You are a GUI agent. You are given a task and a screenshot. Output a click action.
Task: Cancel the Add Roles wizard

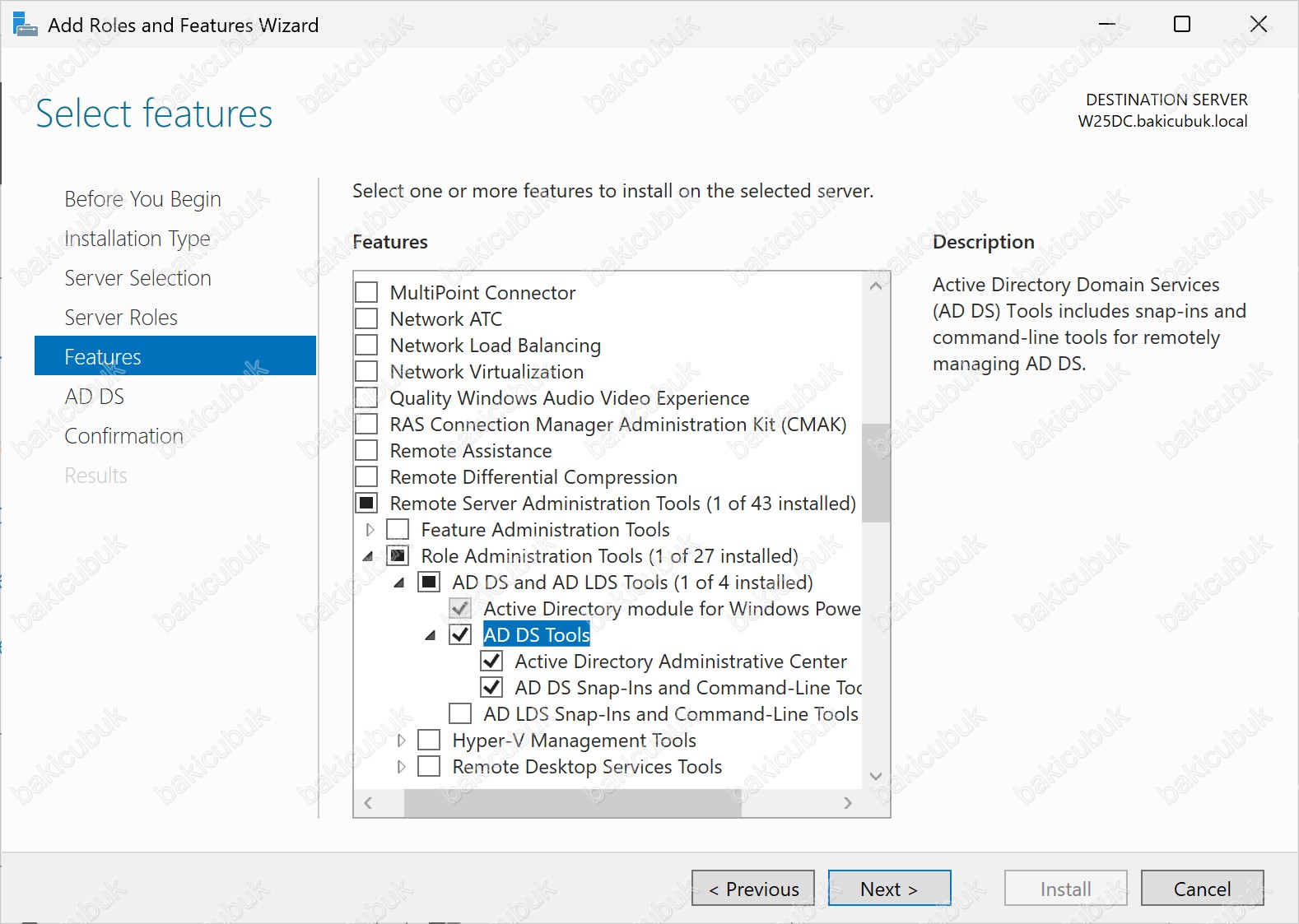click(x=1202, y=889)
